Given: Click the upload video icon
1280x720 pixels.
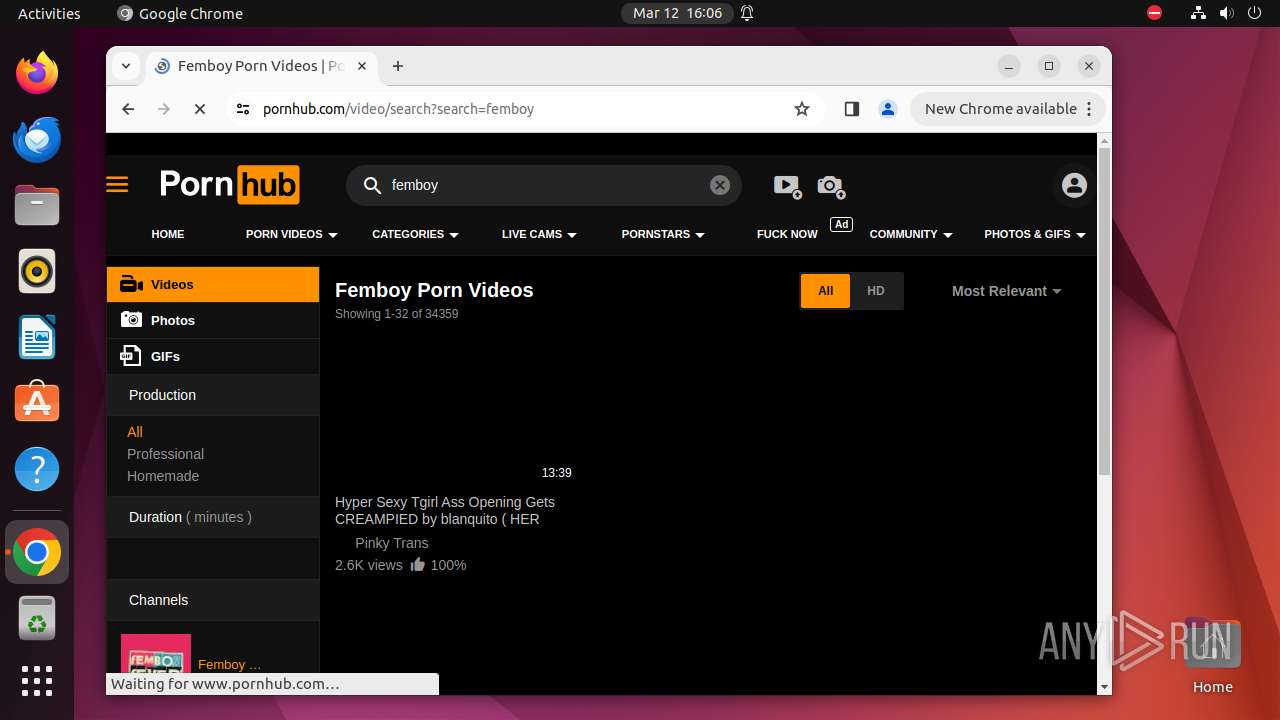Looking at the screenshot, I should pyautogui.click(x=787, y=186).
